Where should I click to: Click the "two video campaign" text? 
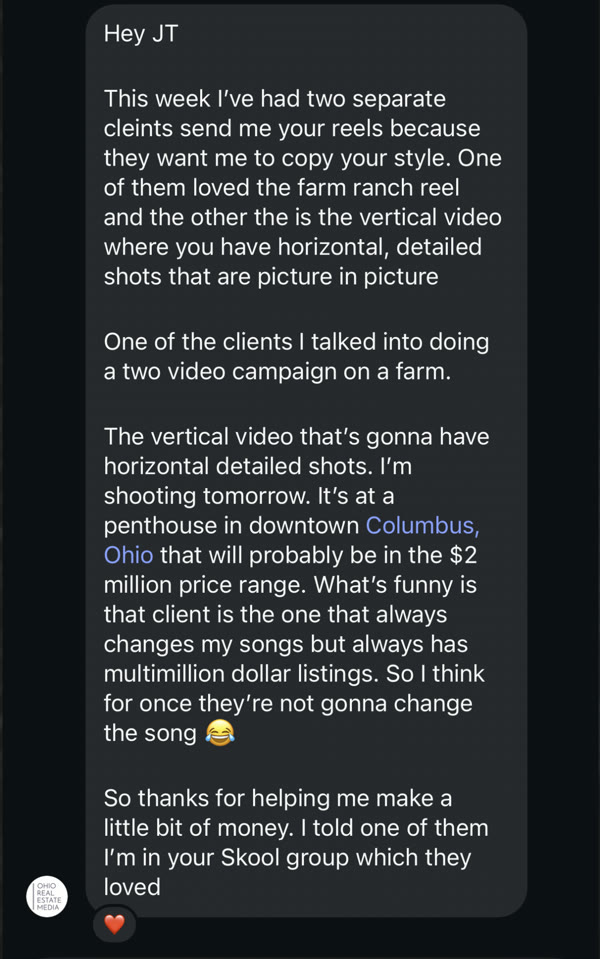[222, 371]
